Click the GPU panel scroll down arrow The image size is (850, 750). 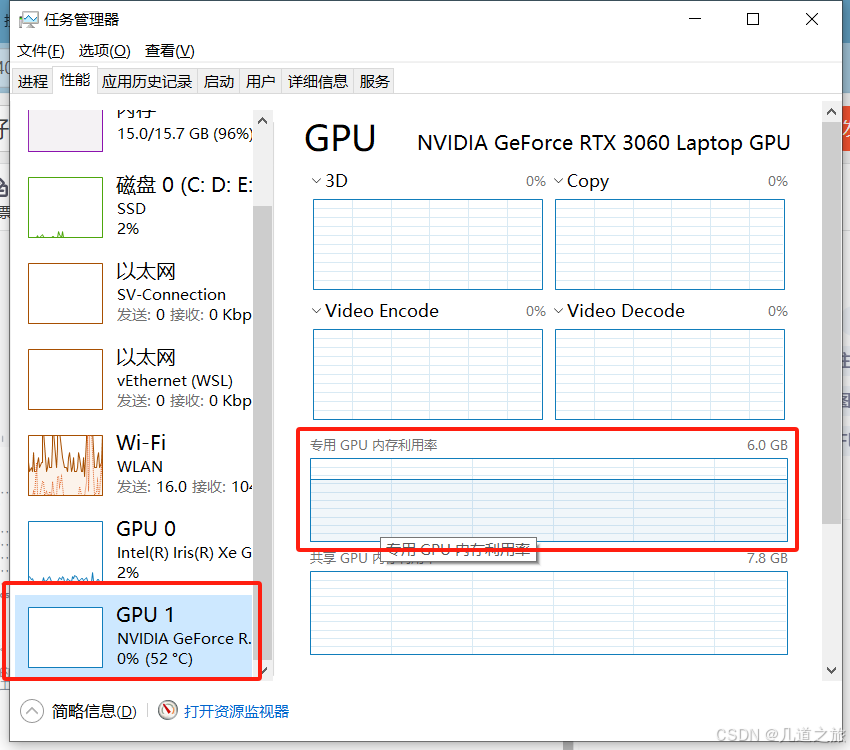coord(831,670)
